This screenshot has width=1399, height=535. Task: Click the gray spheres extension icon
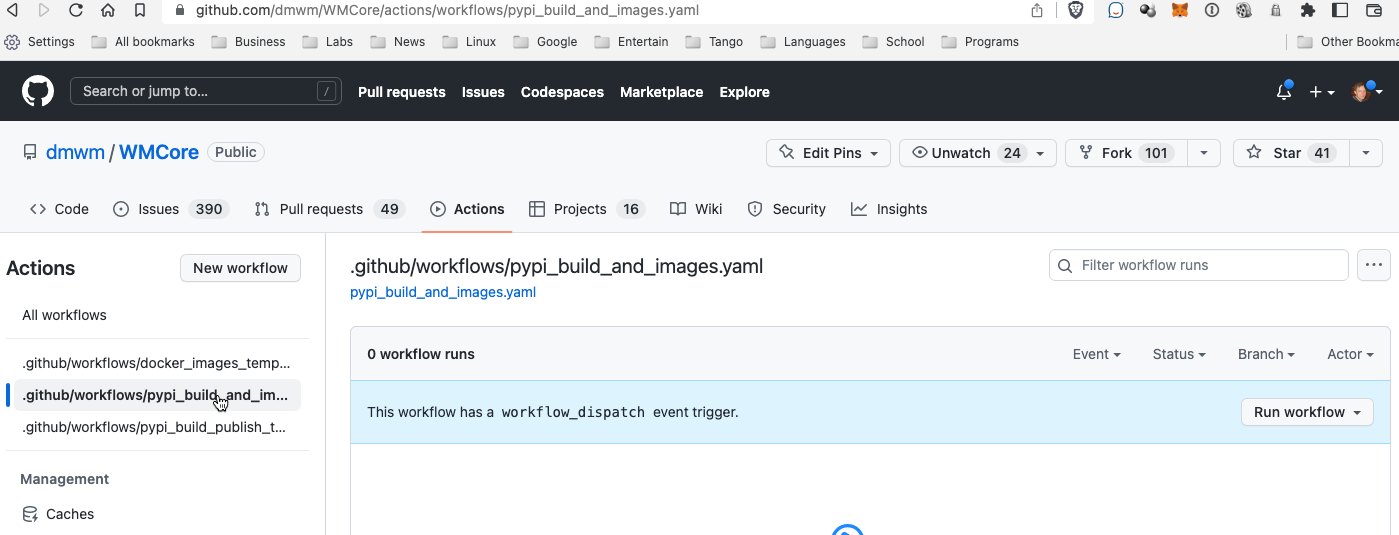[x=1148, y=10]
